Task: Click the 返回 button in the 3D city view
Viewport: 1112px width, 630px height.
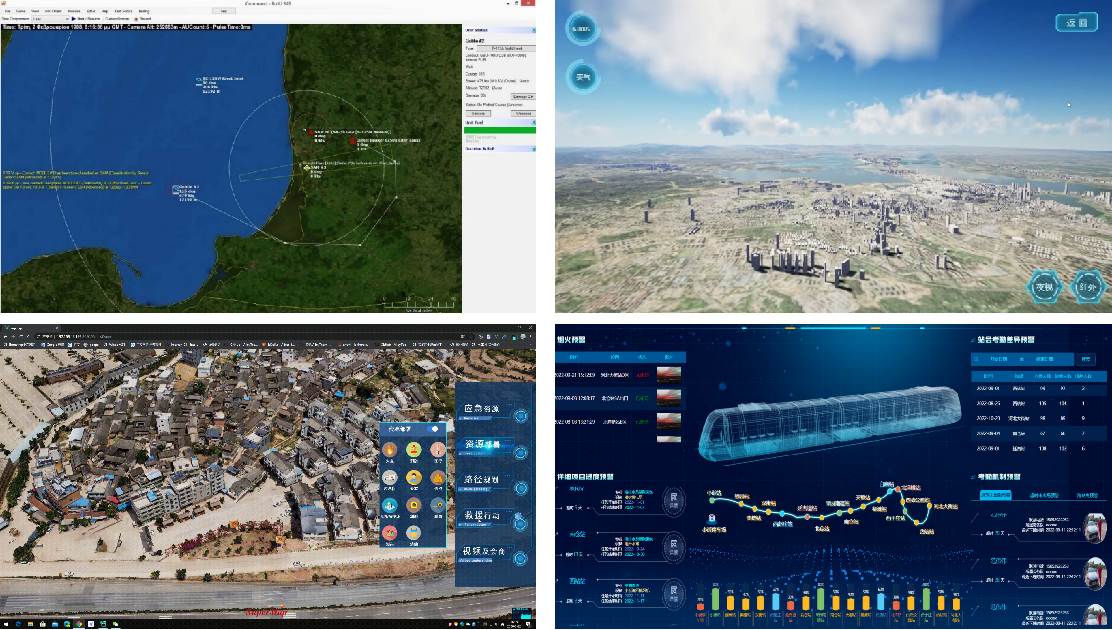Action: point(1076,22)
